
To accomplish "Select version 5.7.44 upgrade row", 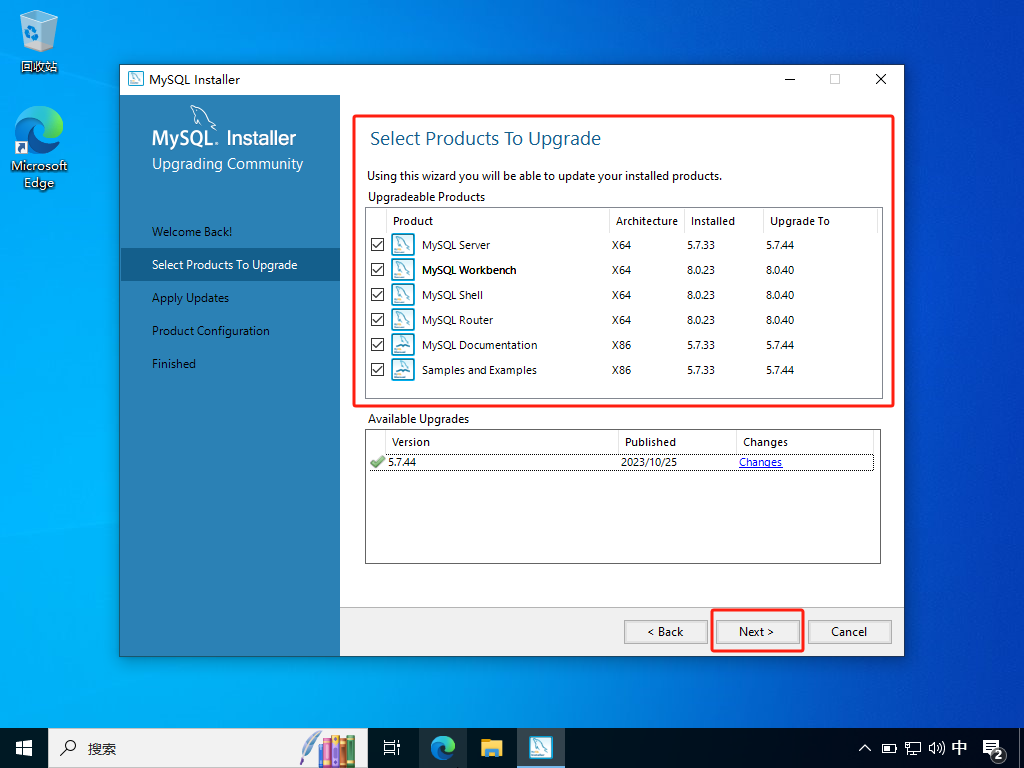I will pyautogui.click(x=500, y=462).
